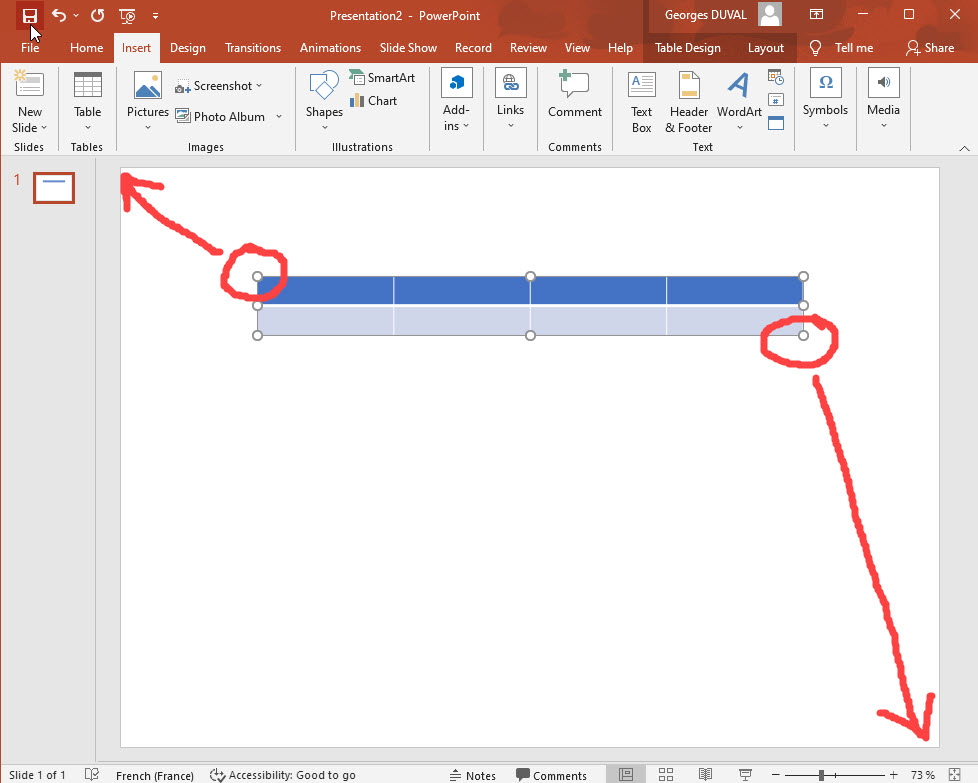Screen dimensions: 978x783
Task: Switch to the Home tab
Action: (x=87, y=48)
